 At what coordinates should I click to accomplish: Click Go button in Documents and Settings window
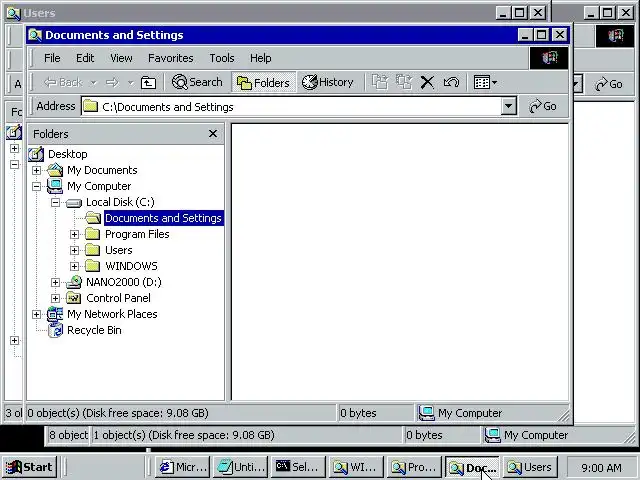pyautogui.click(x=543, y=107)
